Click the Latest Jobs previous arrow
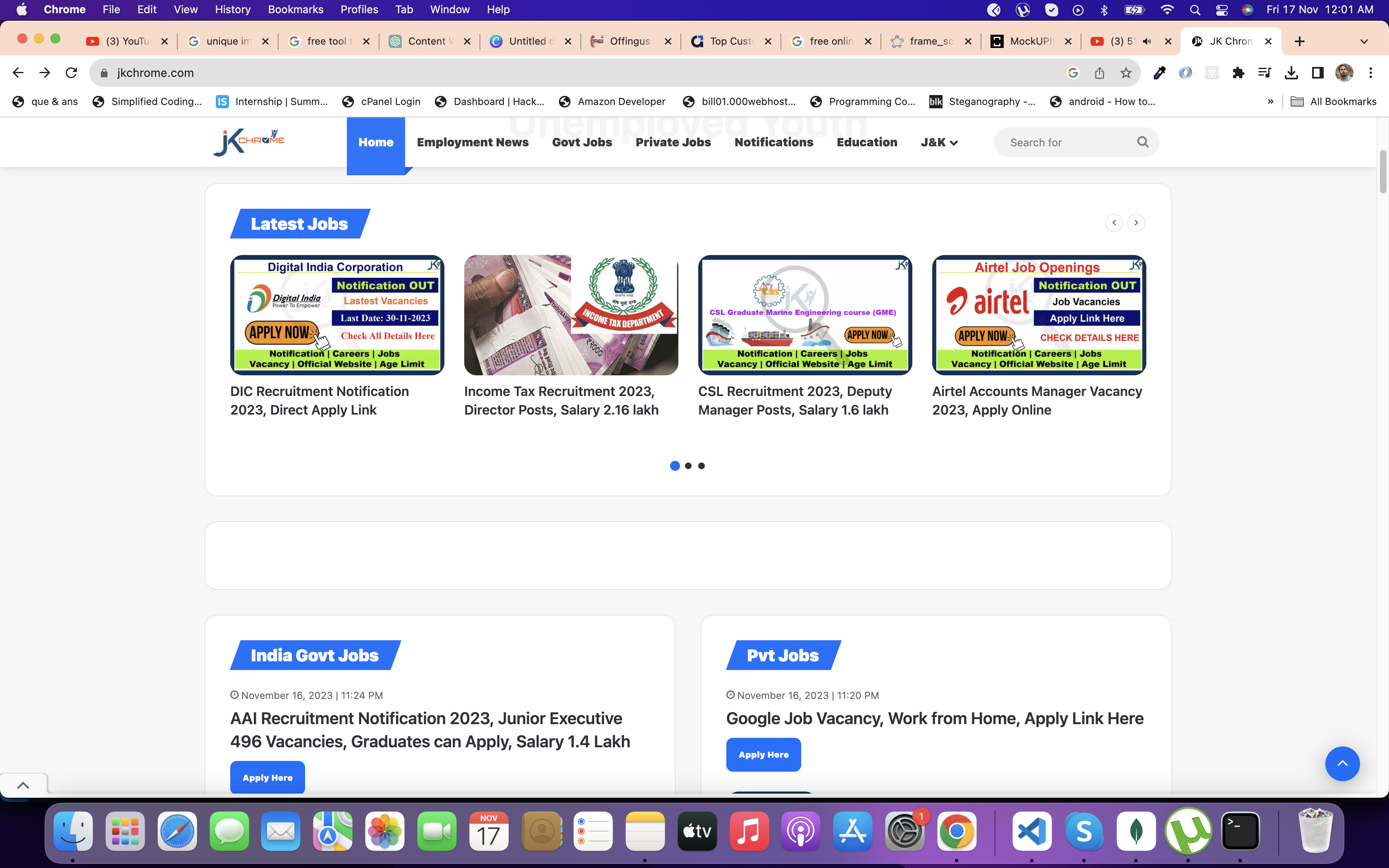 pyautogui.click(x=1114, y=223)
